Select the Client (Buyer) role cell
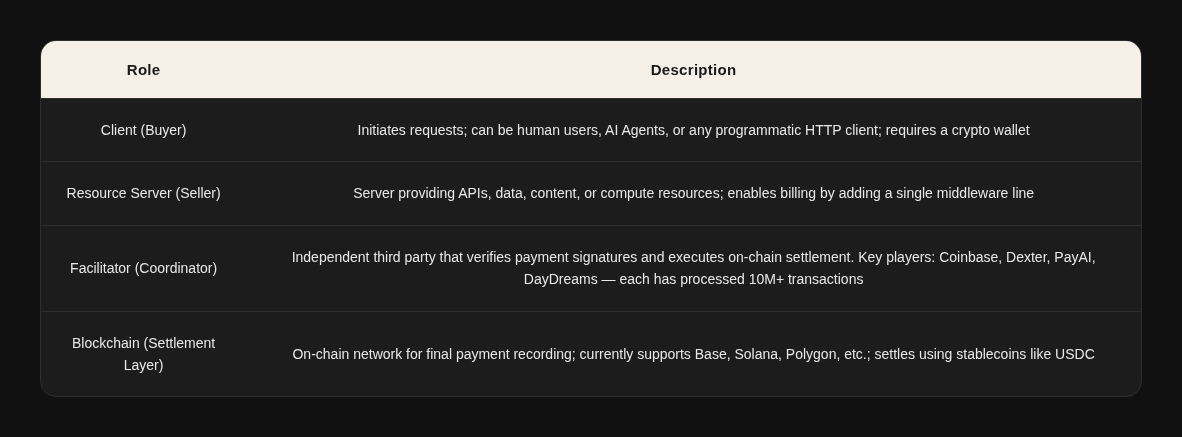Image resolution: width=1182 pixels, height=437 pixels. pyautogui.click(x=143, y=130)
